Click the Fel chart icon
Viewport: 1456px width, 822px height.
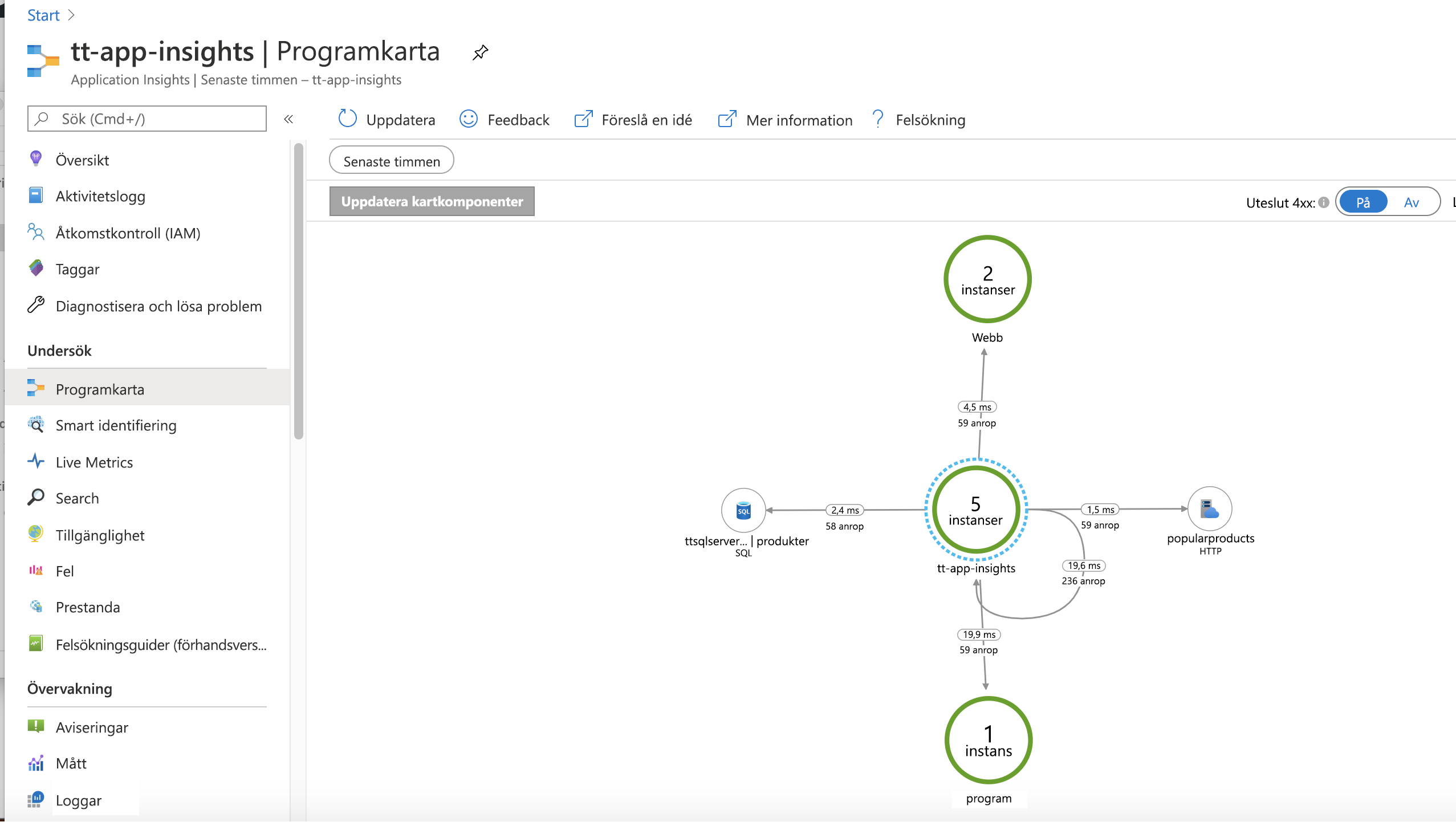35,570
